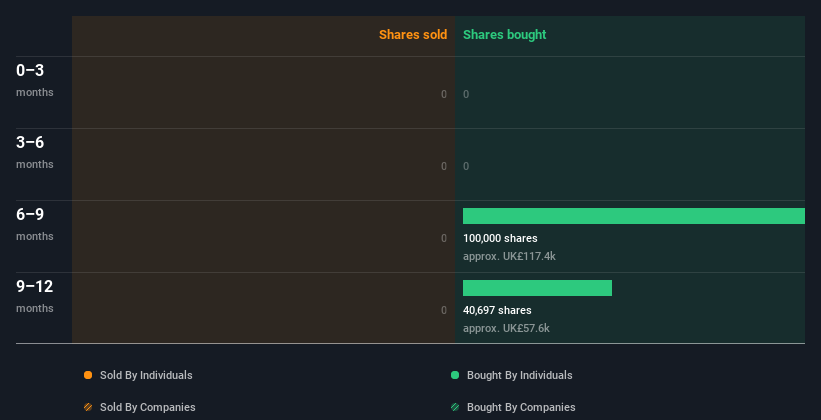
Task: Click the 100,000 shares value text
Action: point(500,238)
